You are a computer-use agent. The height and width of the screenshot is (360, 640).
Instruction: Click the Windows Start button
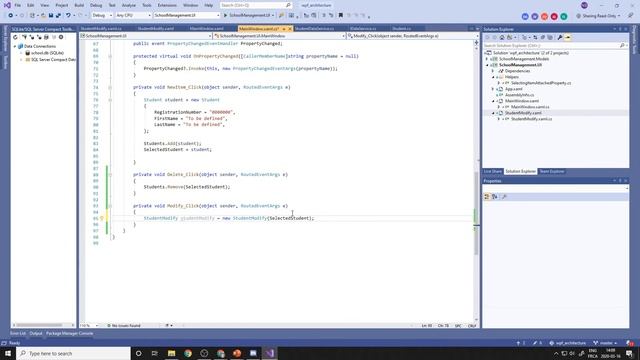(x=8, y=353)
